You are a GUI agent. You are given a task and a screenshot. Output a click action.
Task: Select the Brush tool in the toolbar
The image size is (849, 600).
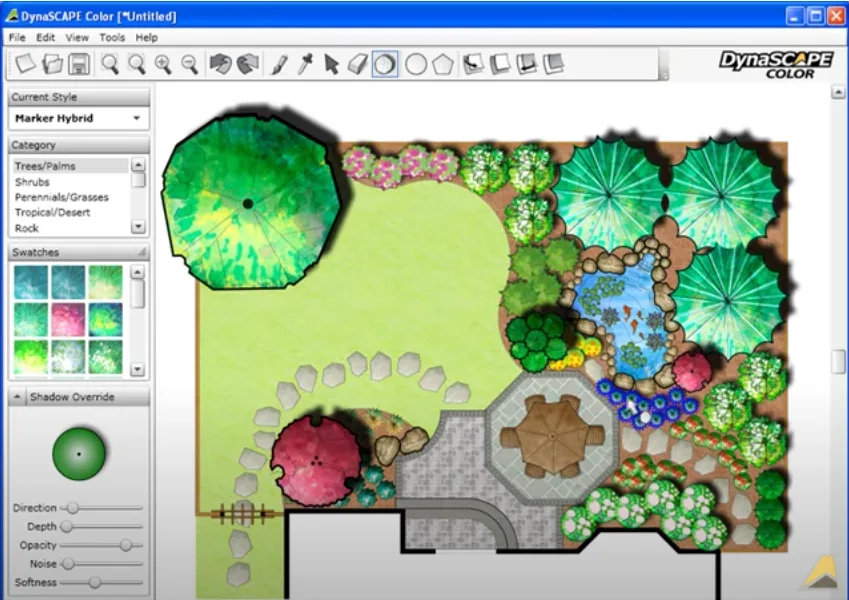[x=280, y=63]
